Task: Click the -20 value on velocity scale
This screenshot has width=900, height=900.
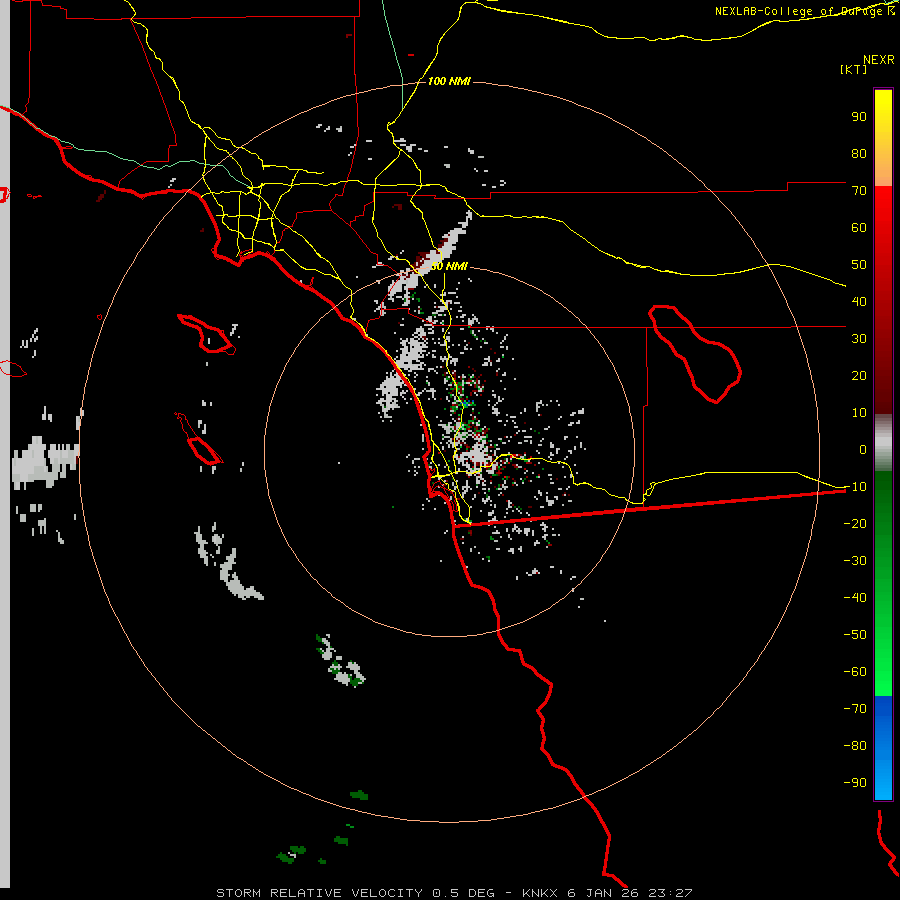Action: [855, 523]
